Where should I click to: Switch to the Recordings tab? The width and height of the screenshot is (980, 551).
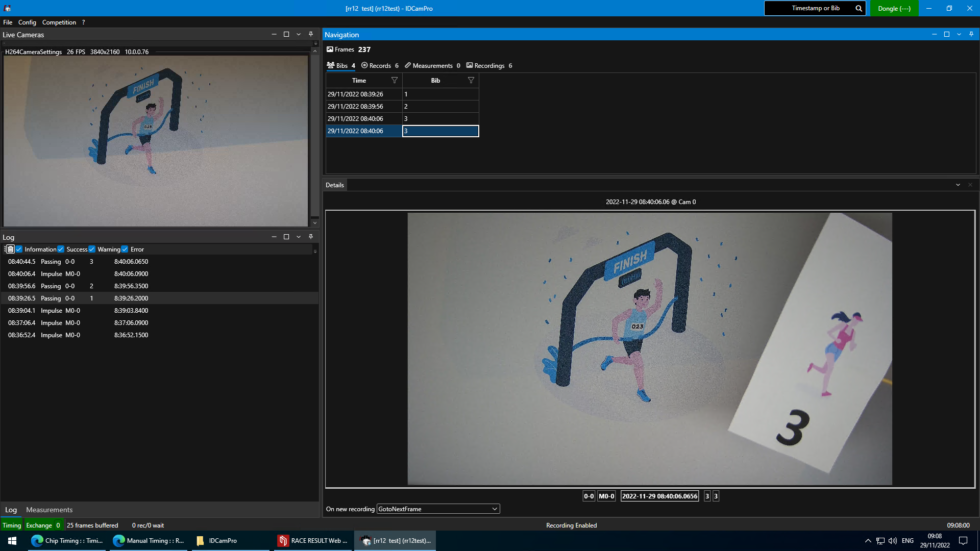pyautogui.click(x=488, y=65)
